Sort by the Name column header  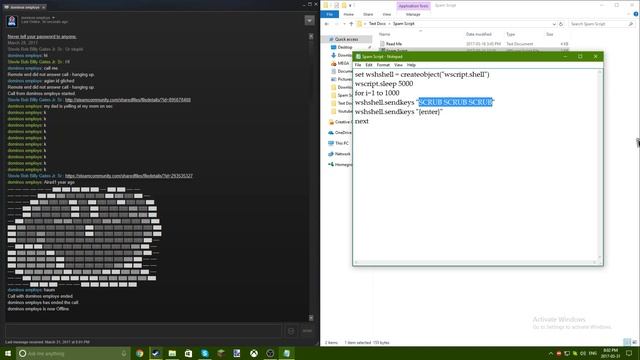click(x=384, y=34)
